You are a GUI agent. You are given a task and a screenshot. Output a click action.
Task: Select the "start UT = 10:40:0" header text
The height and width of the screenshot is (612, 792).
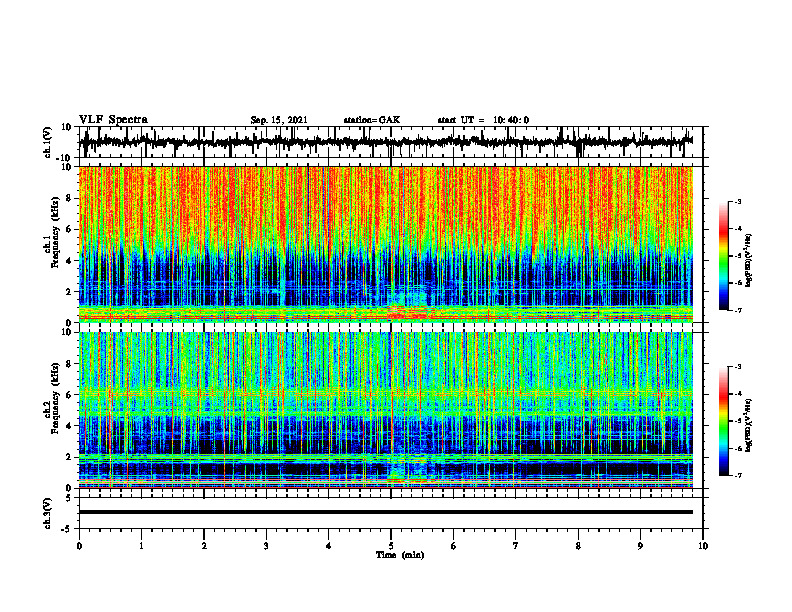point(483,120)
